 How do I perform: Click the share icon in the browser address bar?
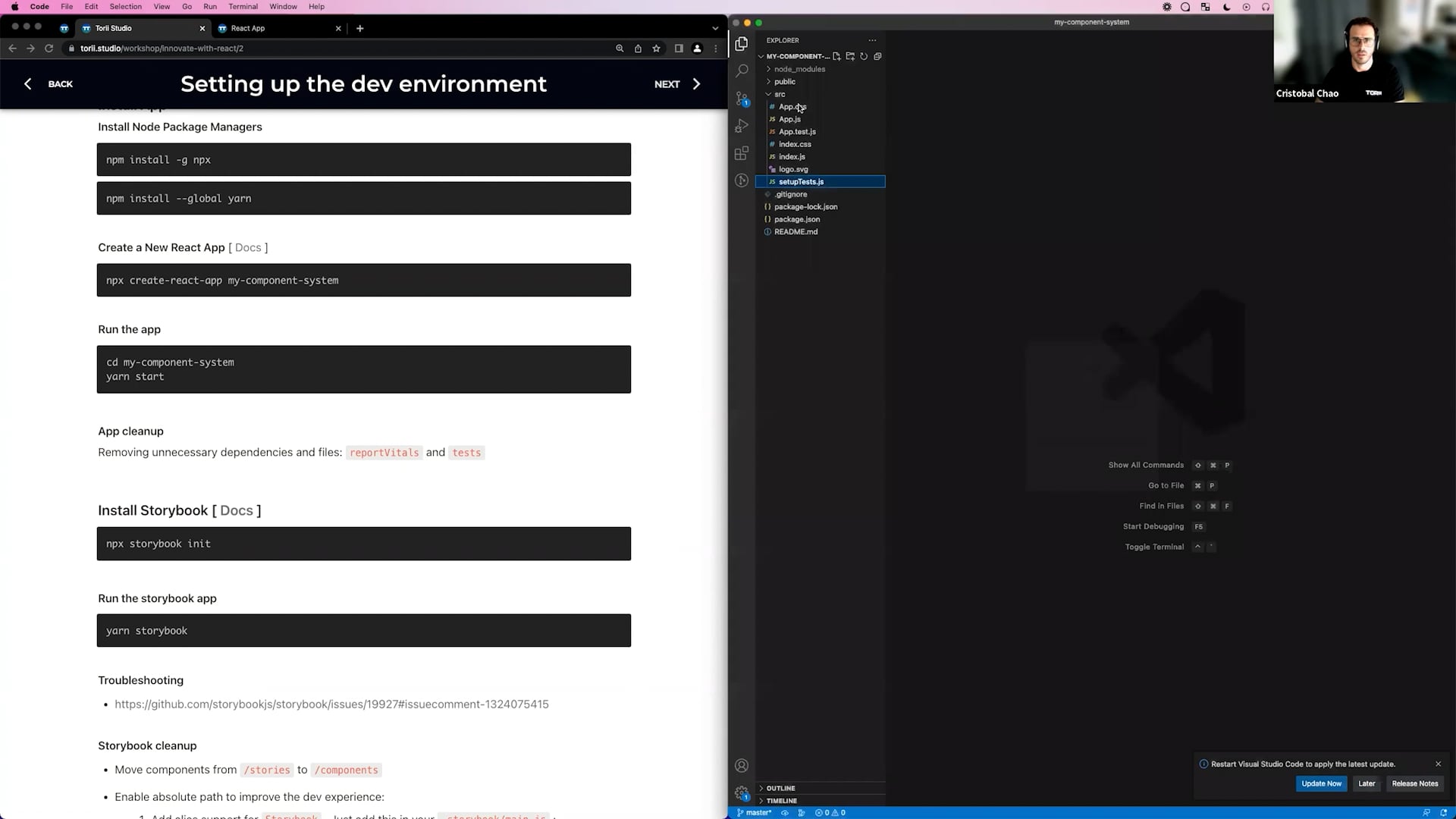tap(638, 49)
